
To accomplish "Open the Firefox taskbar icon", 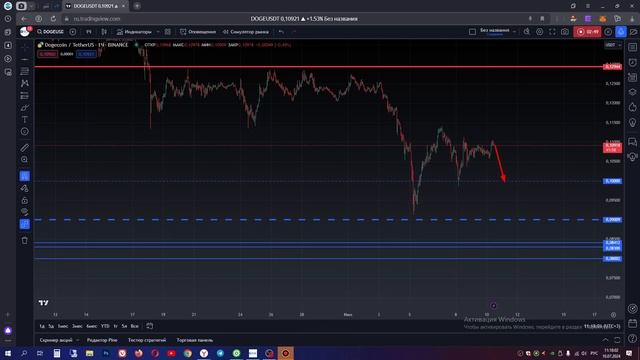I will pyautogui.click(x=138, y=353).
